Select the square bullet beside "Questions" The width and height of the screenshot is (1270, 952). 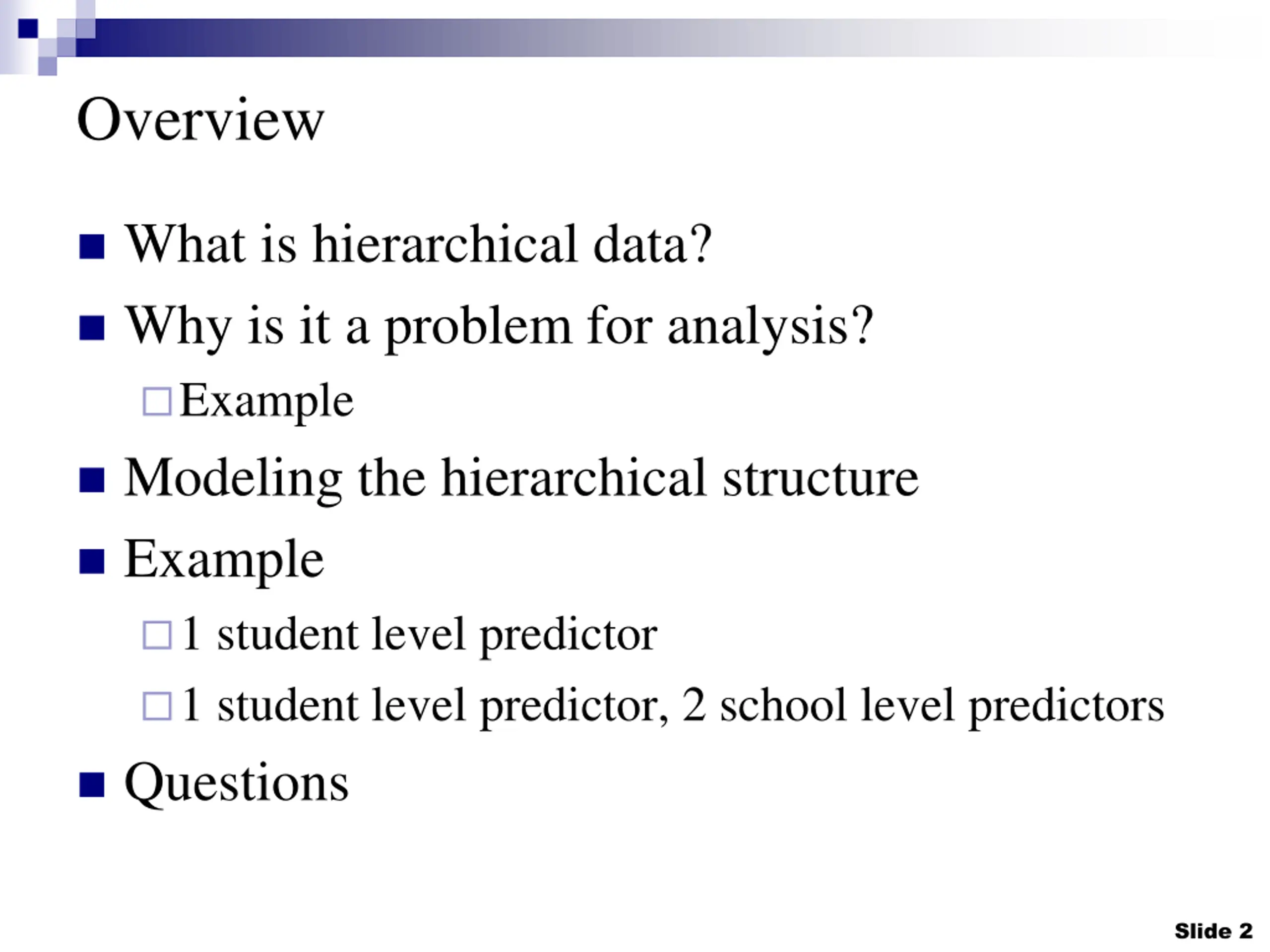(x=92, y=784)
